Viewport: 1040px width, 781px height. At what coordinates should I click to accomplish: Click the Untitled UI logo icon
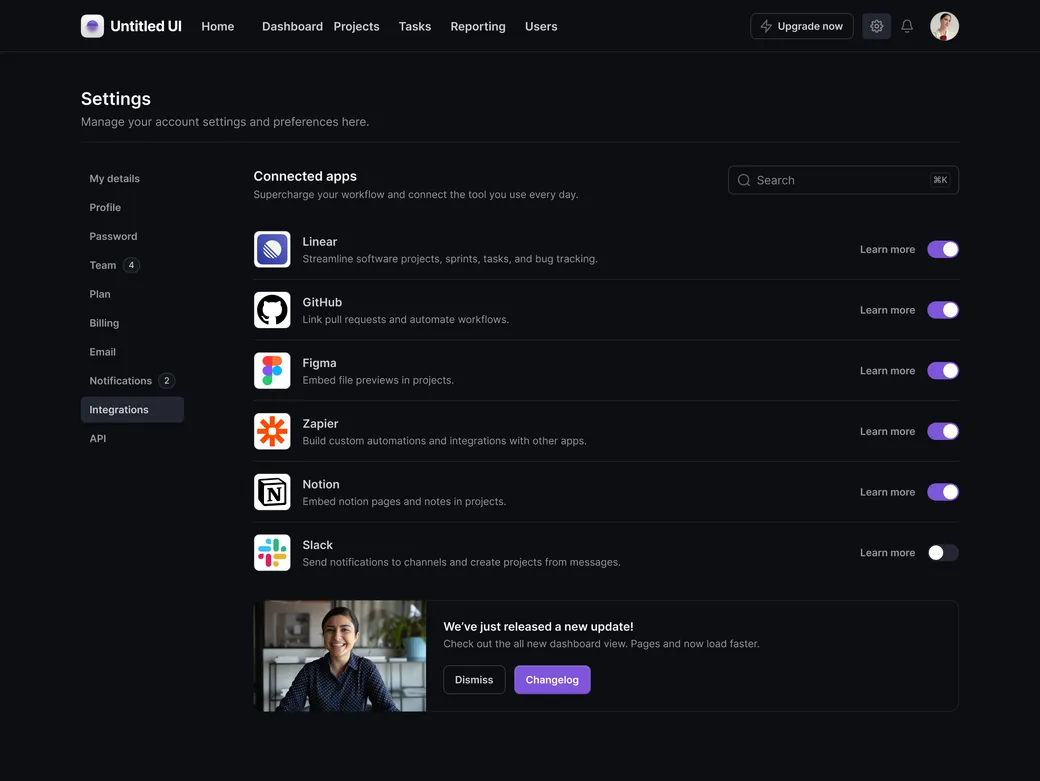(92, 27)
